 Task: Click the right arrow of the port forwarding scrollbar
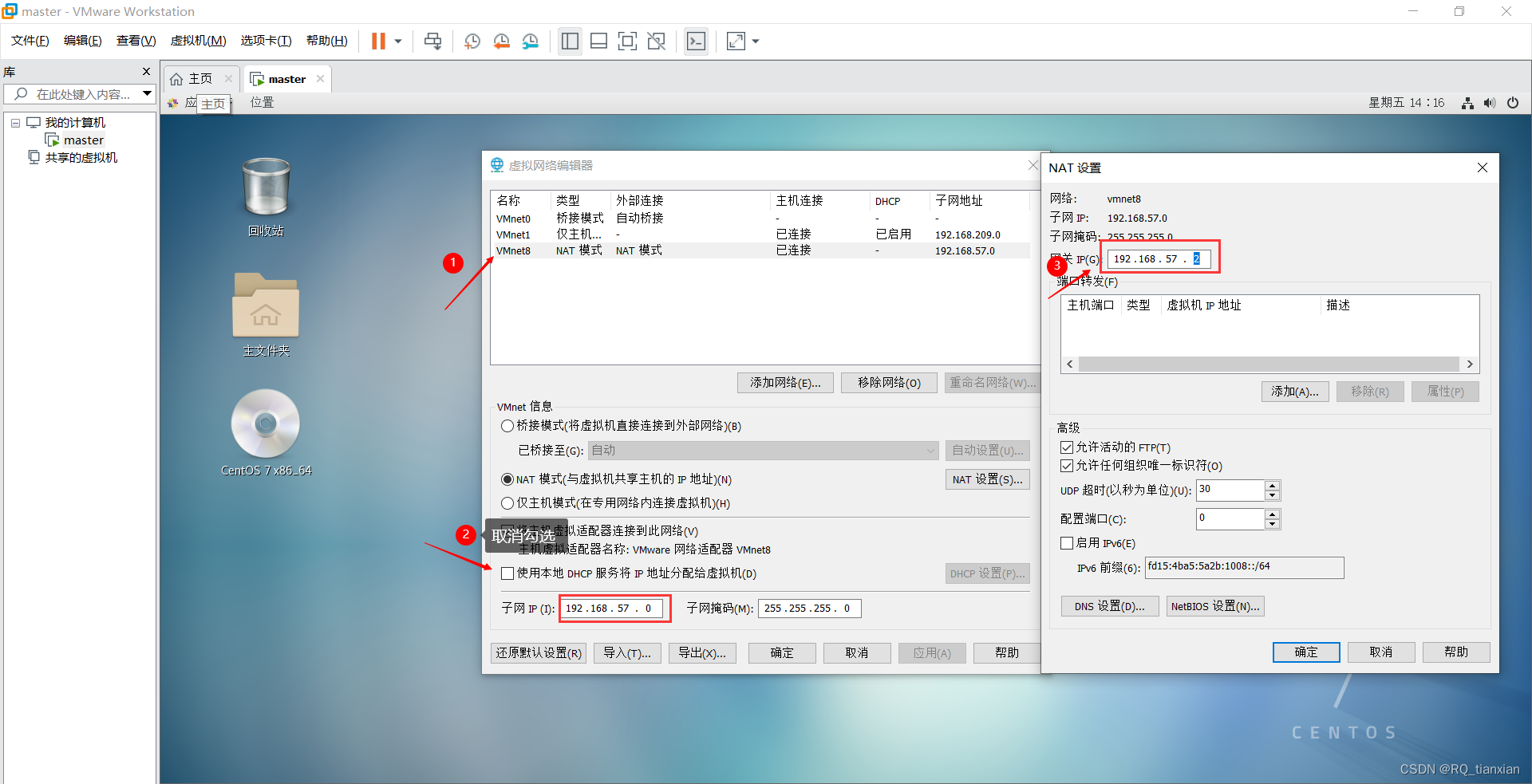click(1470, 364)
